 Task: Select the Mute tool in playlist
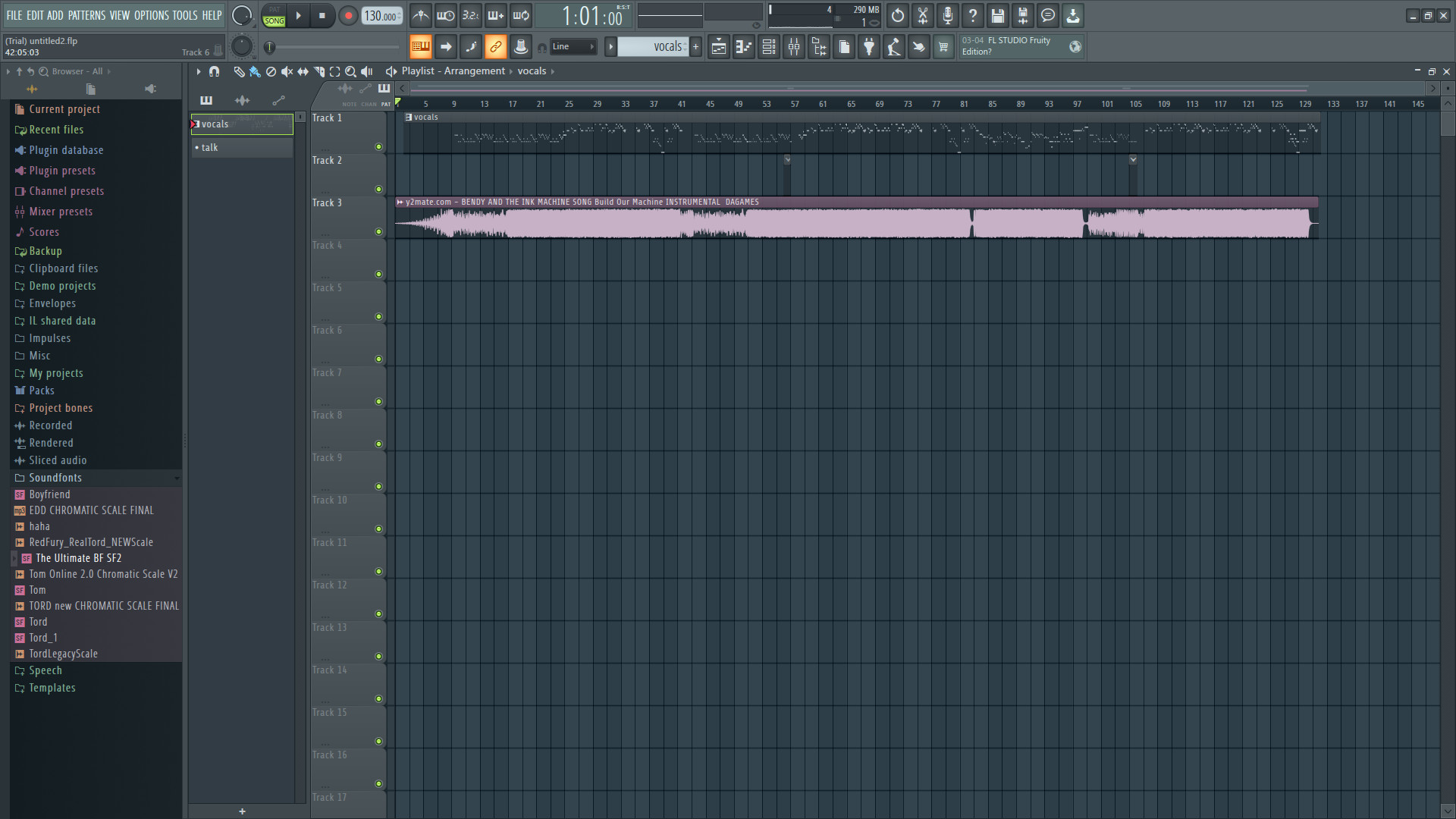pyautogui.click(x=287, y=71)
